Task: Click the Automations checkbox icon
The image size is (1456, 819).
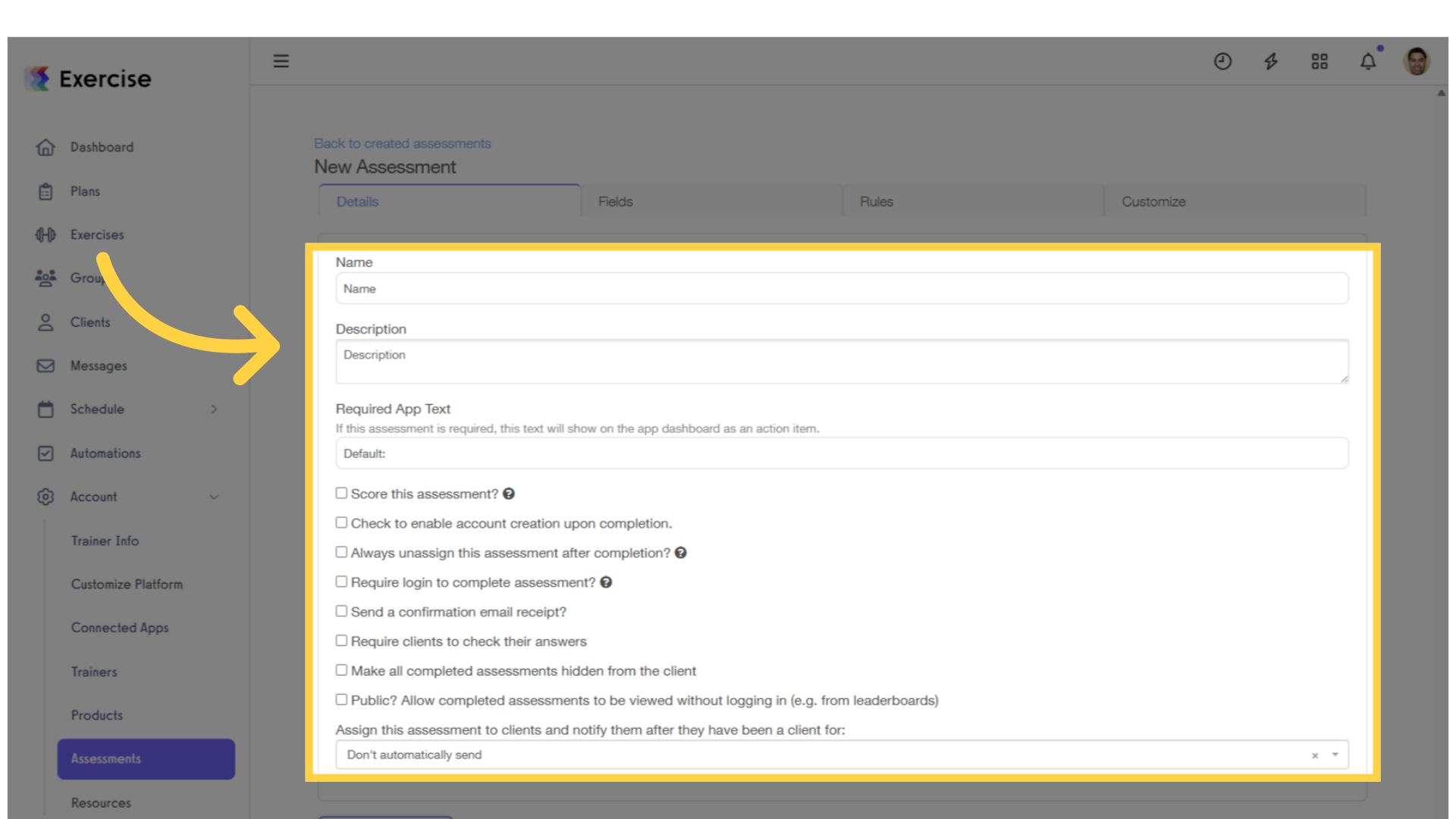Action: [x=45, y=453]
